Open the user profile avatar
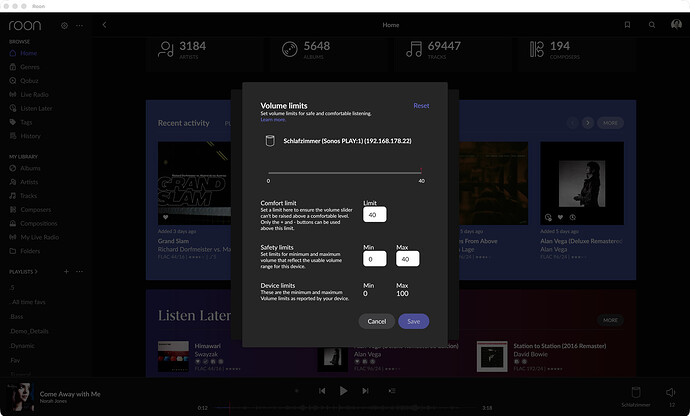The image size is (690, 416). 676,25
